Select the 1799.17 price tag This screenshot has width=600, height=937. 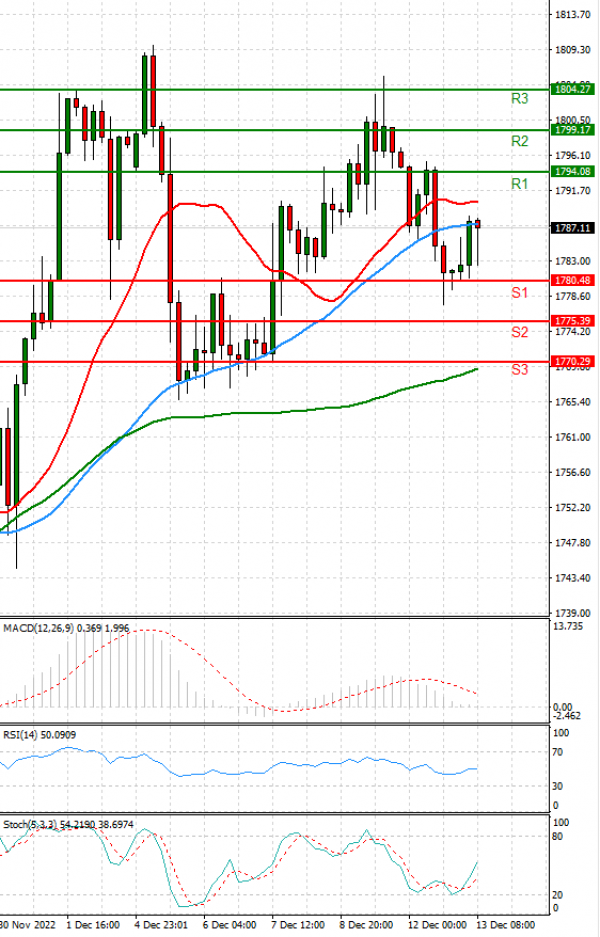(x=572, y=130)
